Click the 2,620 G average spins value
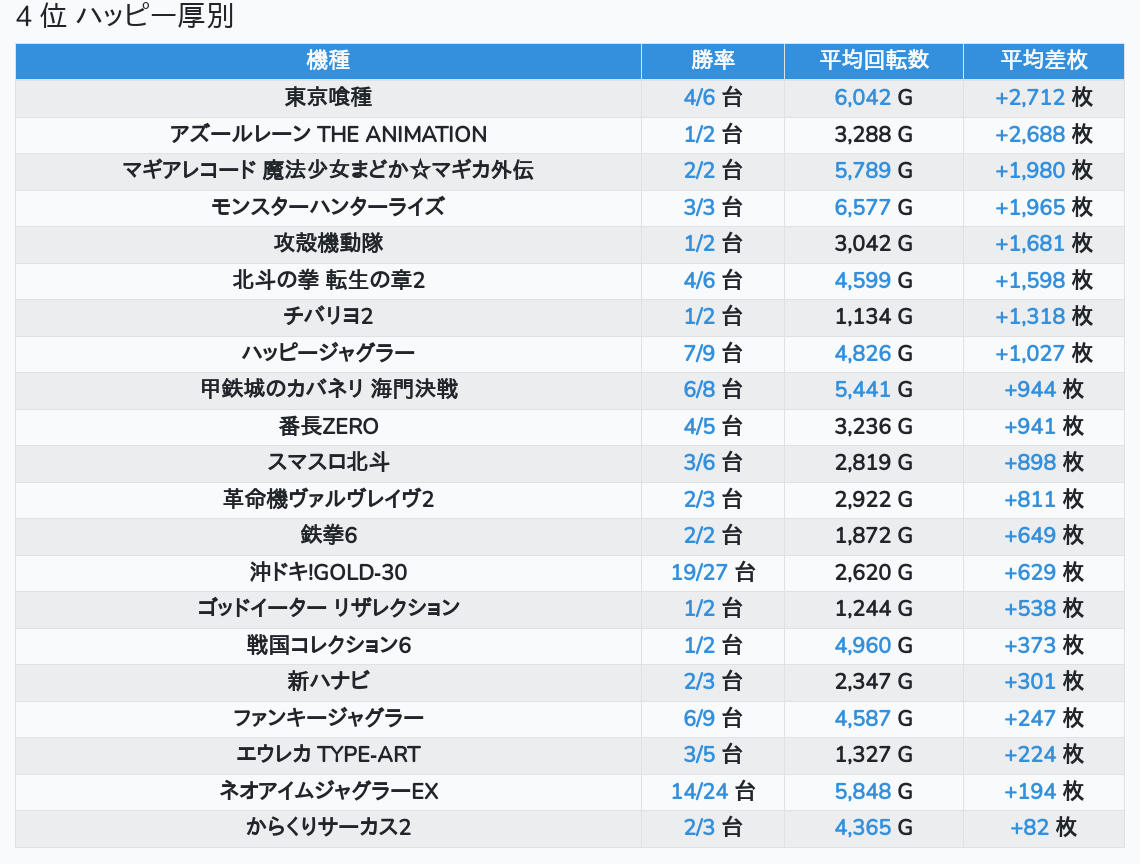Screen dimensions: 1140x864 (x=873, y=572)
